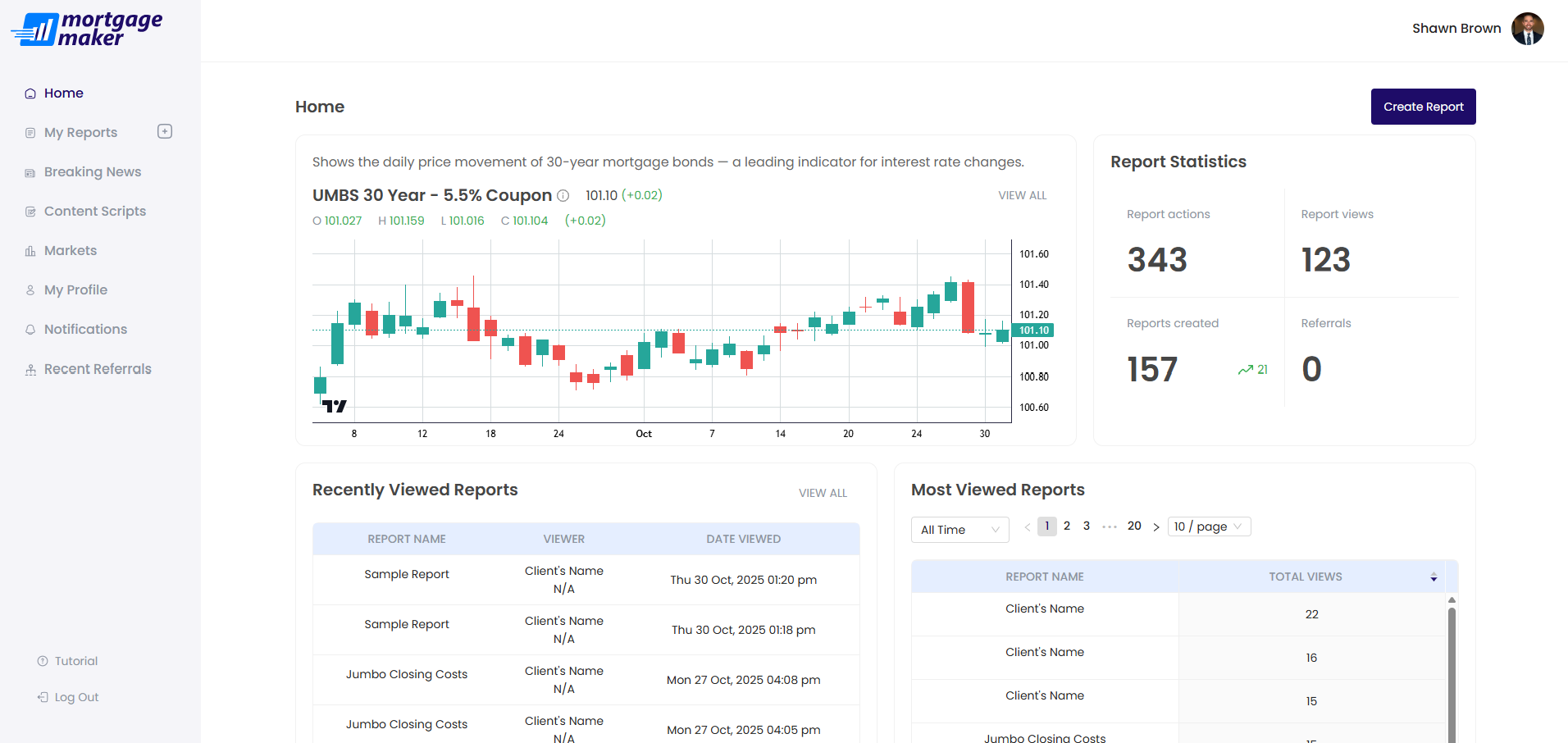Click the info icon next to UMBS coupon title
Screen dimensions: 1568x743
pos(563,196)
